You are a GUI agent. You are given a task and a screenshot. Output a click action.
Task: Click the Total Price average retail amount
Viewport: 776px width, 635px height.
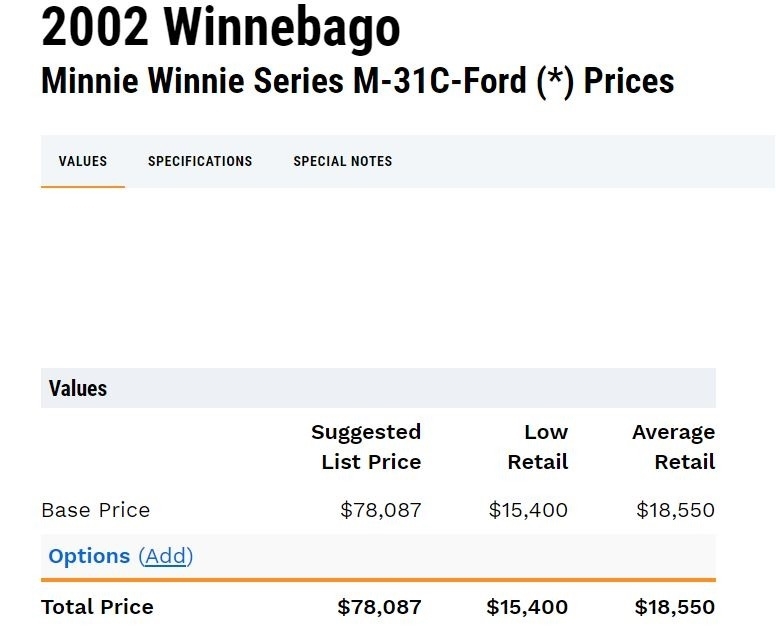[x=675, y=607]
